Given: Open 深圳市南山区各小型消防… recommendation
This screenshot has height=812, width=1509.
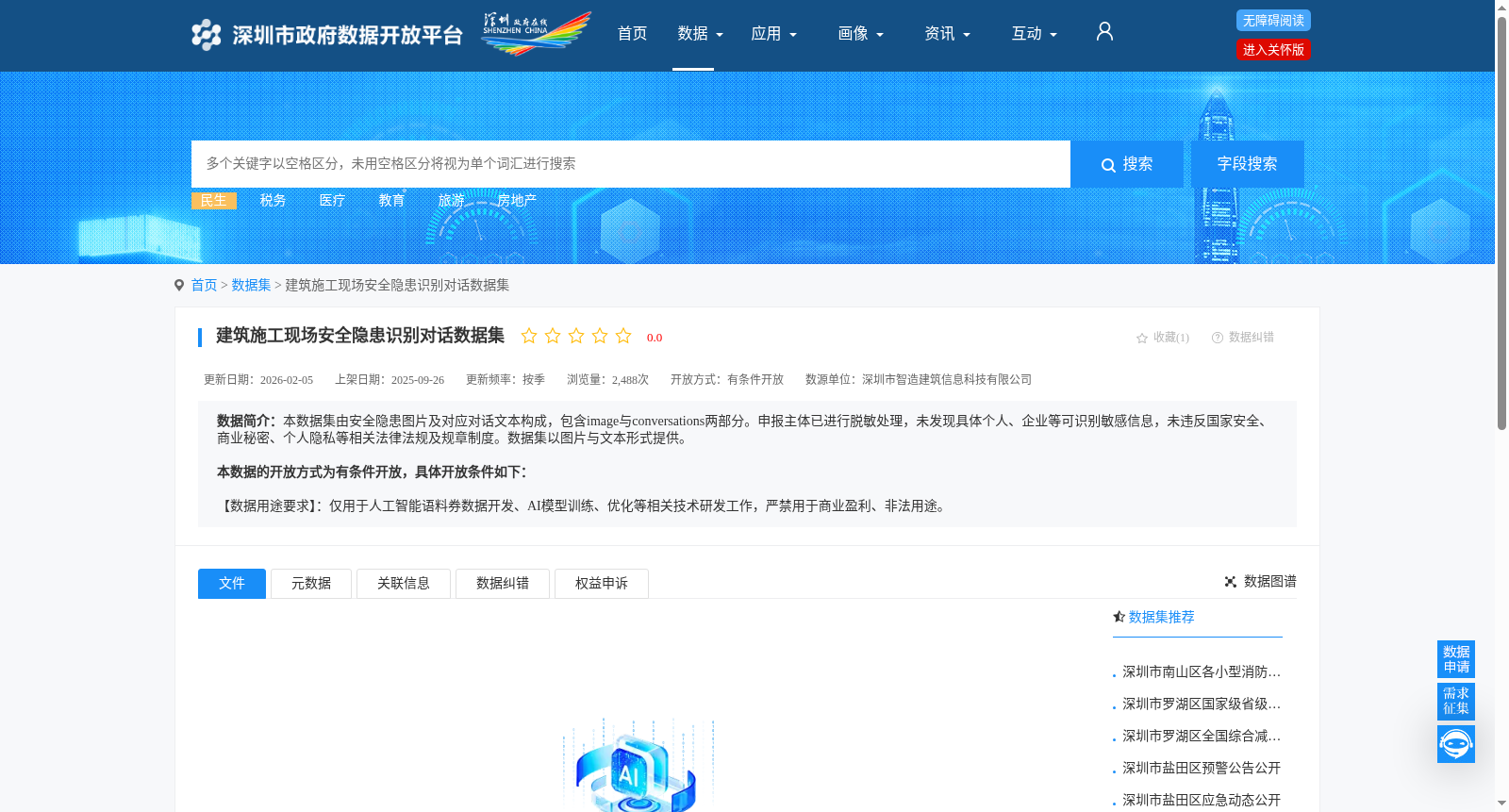Looking at the screenshot, I should point(1202,672).
